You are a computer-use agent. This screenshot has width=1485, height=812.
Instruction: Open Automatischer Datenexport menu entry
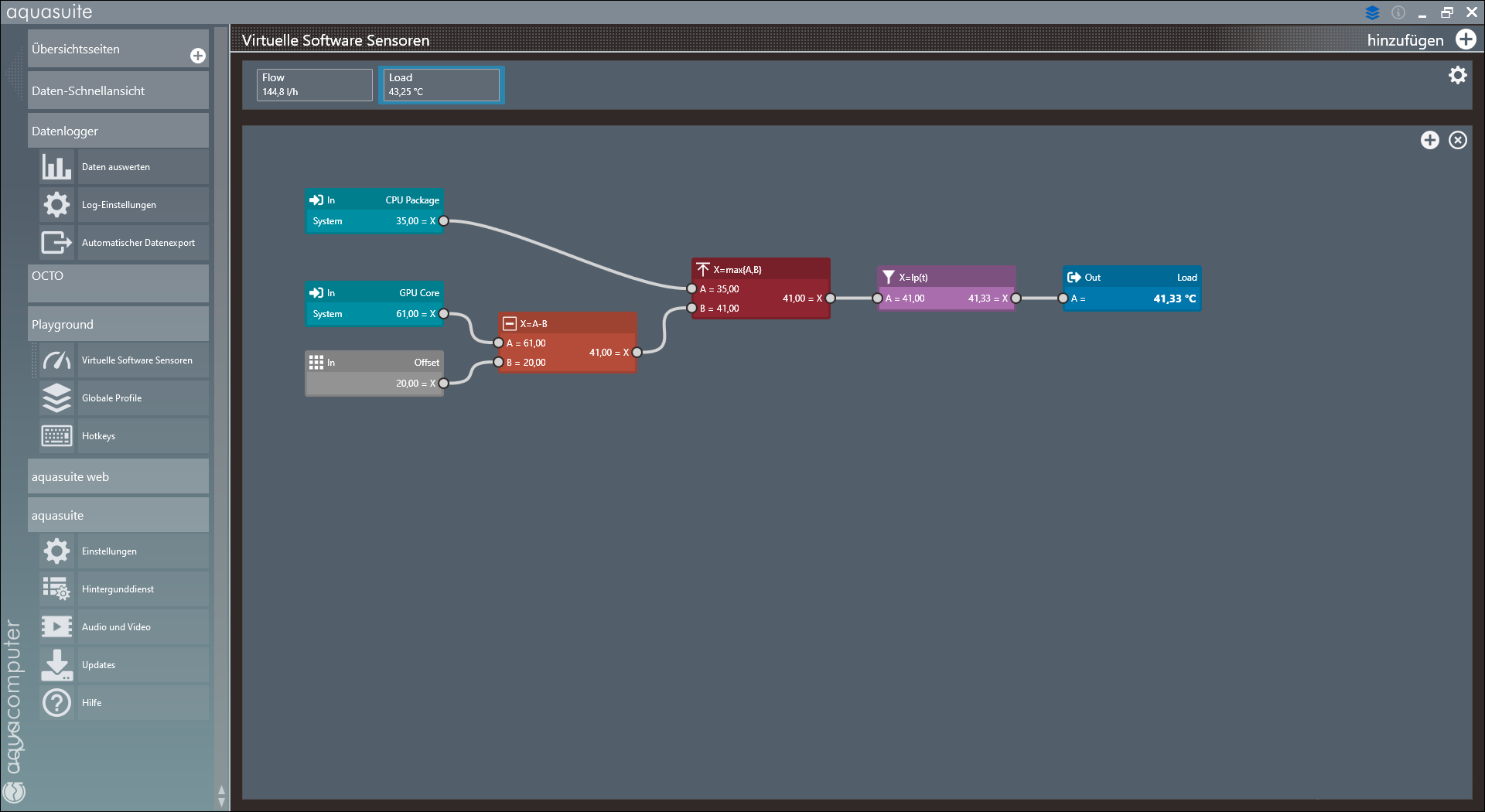[143, 243]
